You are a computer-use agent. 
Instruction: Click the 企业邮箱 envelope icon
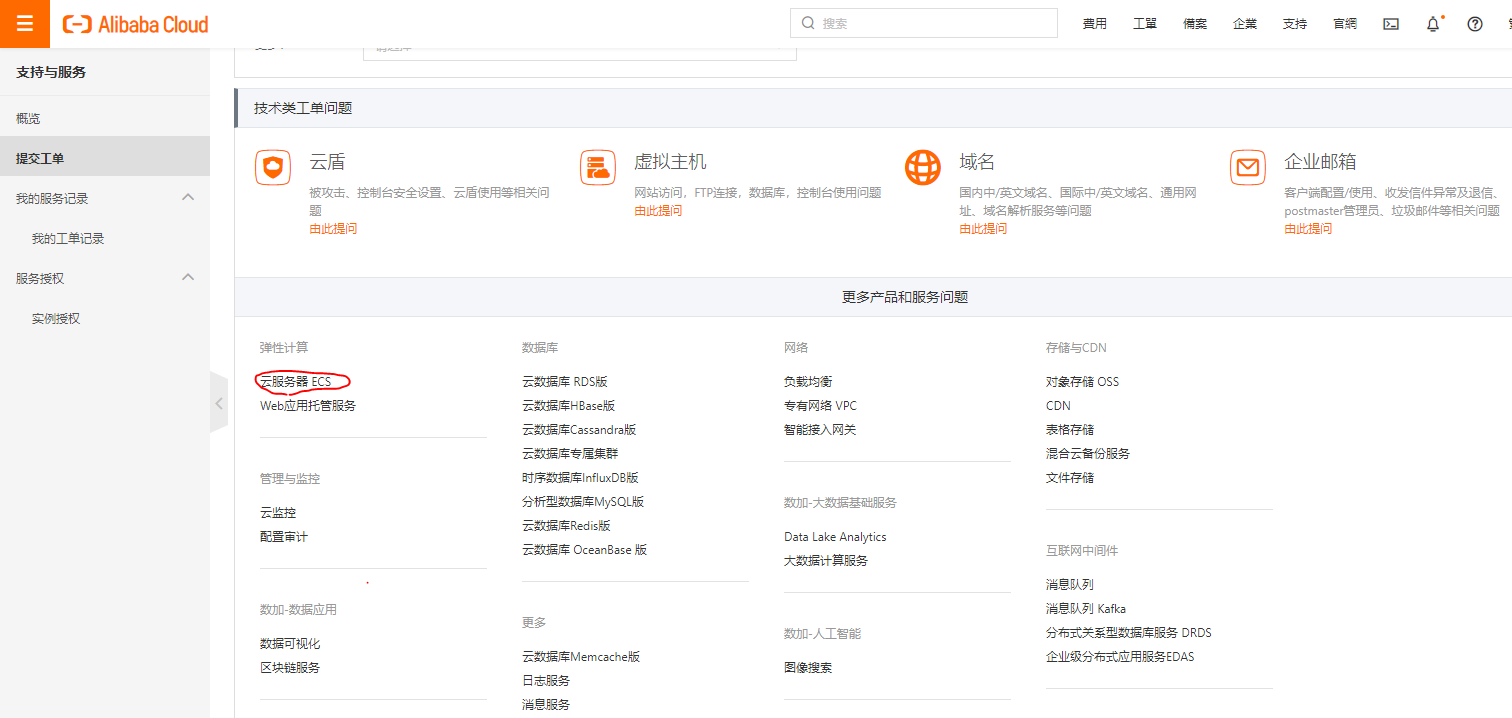(x=1248, y=167)
